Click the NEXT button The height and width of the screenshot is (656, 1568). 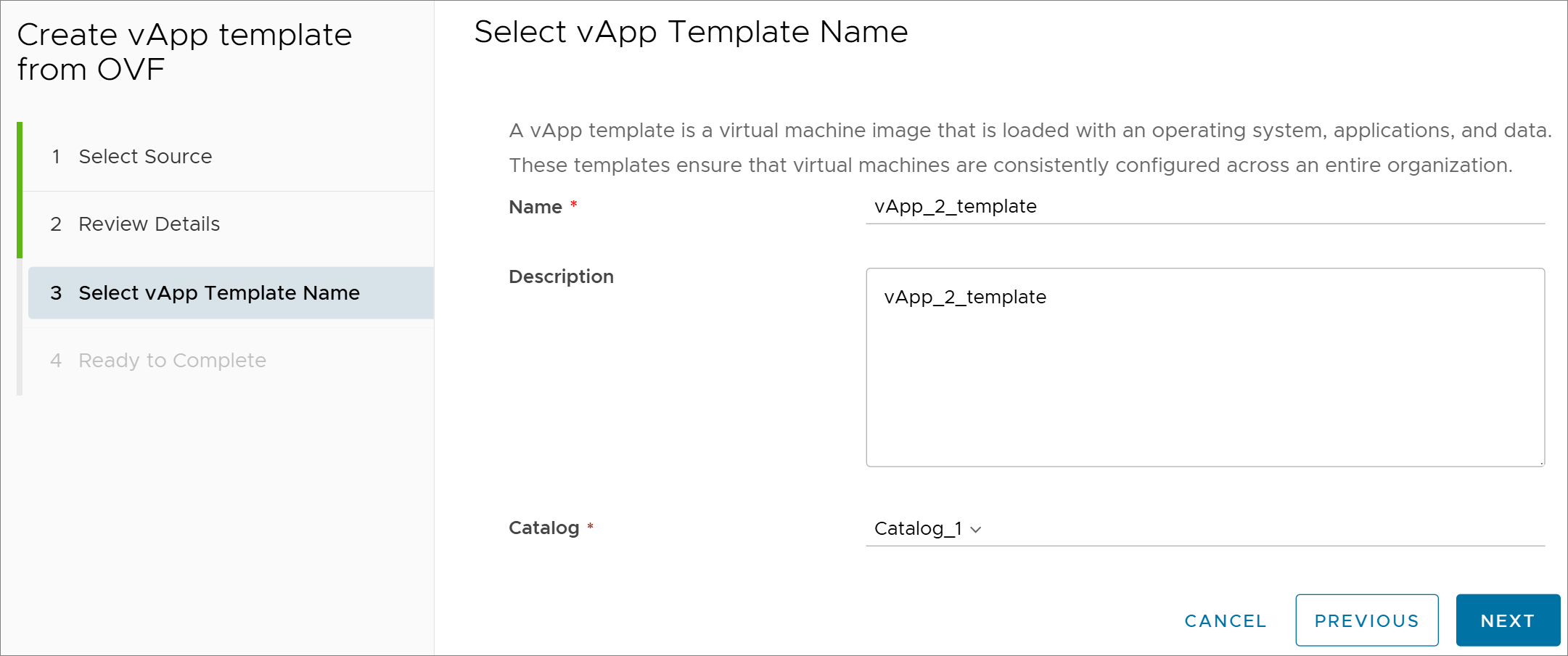pyautogui.click(x=1508, y=620)
